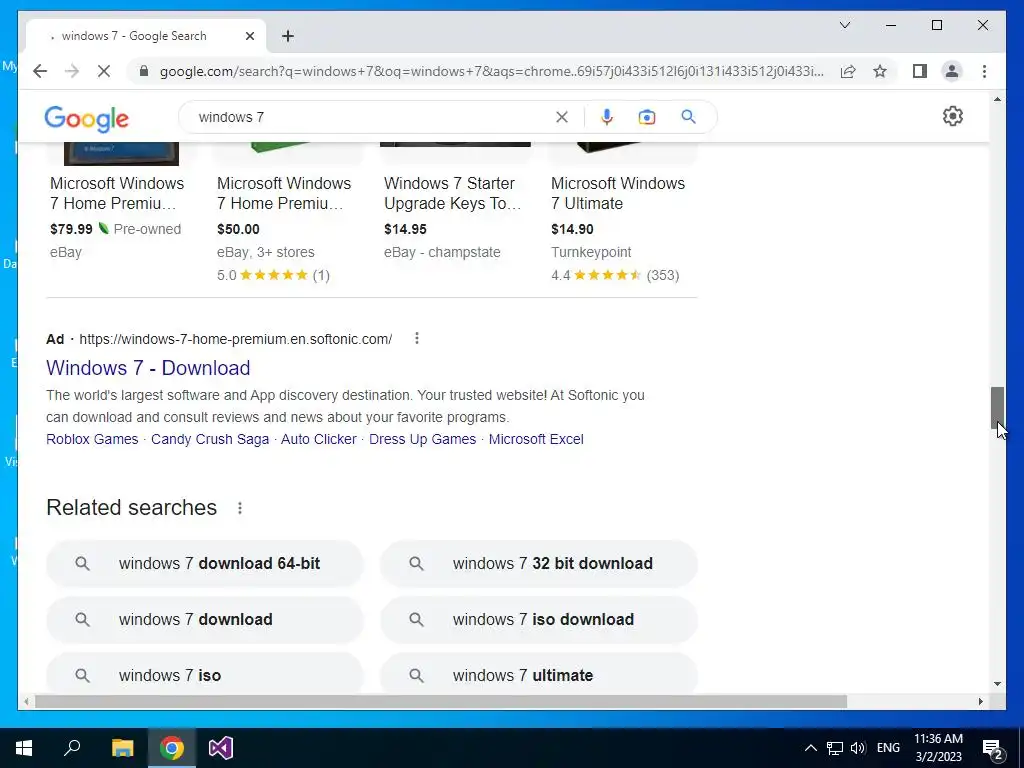Search related term windows 7 download
The height and width of the screenshot is (768, 1024).
pyautogui.click(x=204, y=620)
